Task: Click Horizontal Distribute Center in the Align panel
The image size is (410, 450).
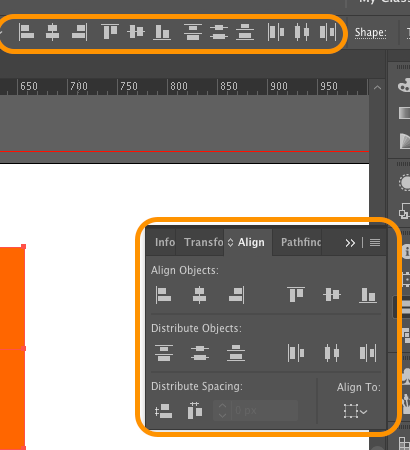Action: [332, 353]
